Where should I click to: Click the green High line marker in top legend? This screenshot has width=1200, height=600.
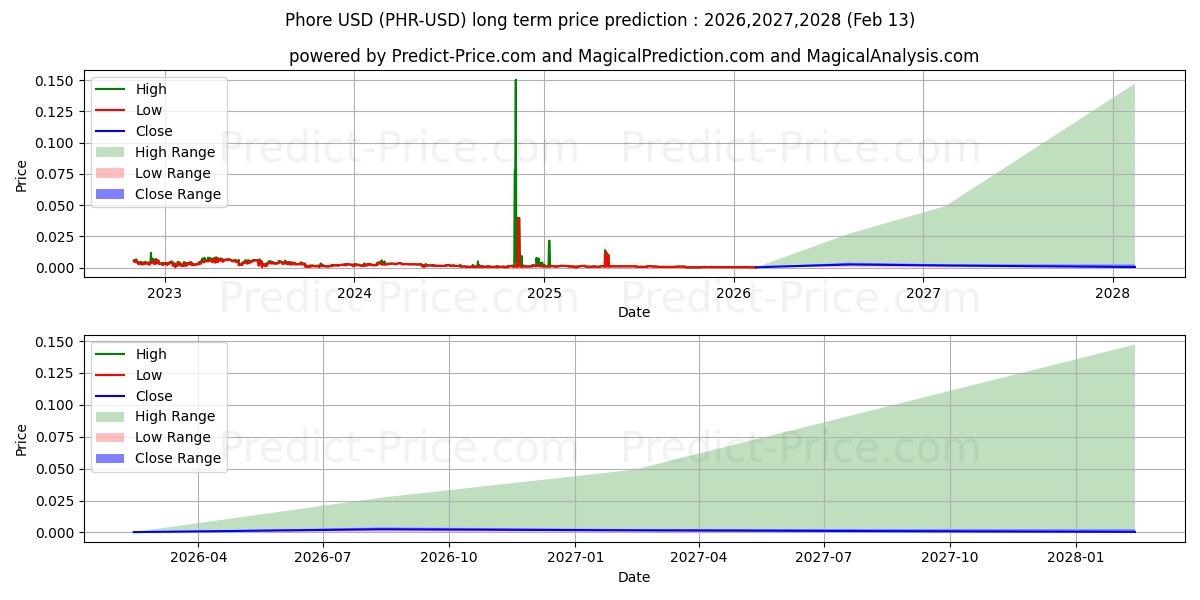pyautogui.click(x=109, y=89)
